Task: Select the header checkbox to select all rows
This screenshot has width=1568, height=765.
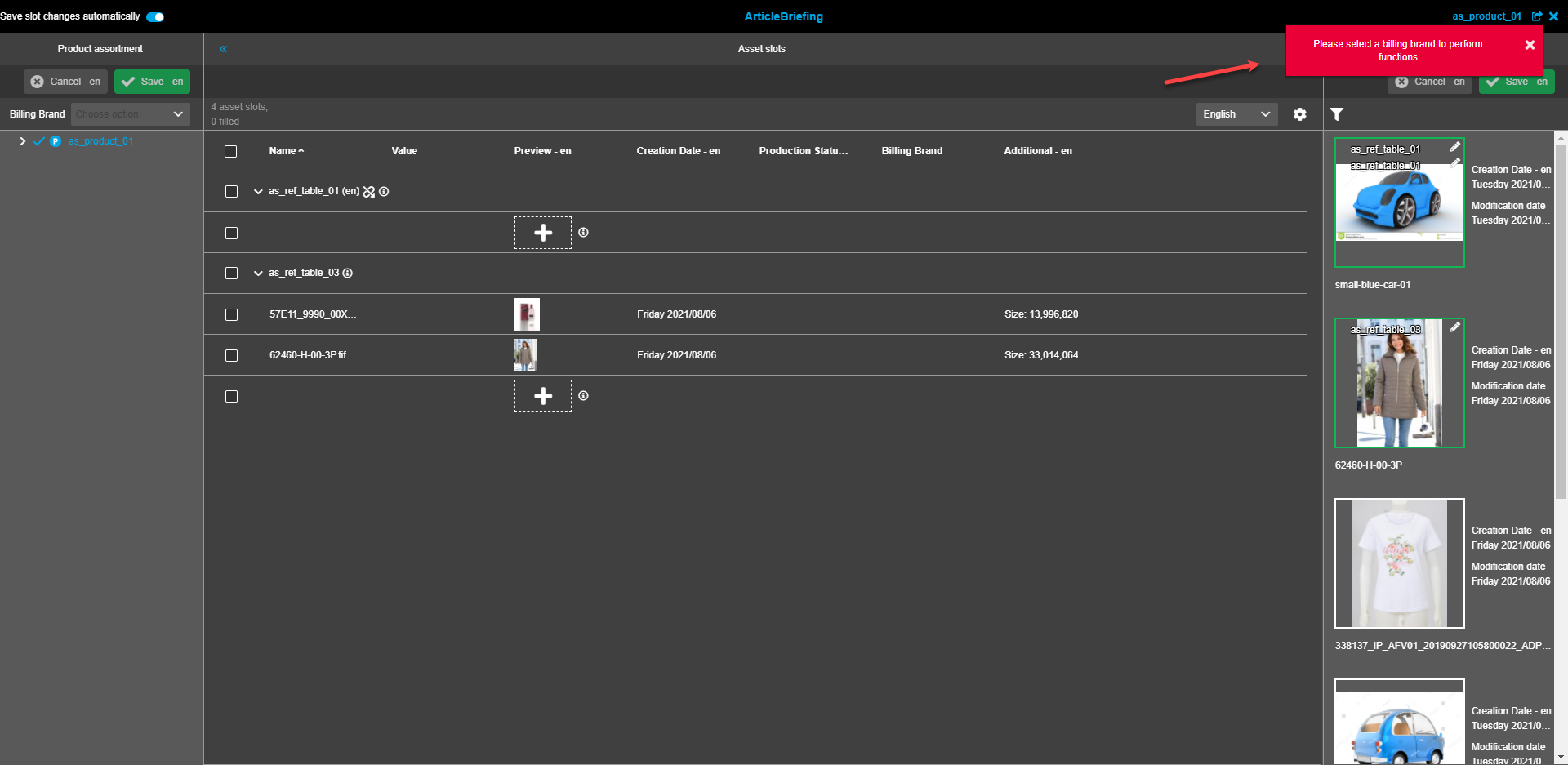Action: 231,151
